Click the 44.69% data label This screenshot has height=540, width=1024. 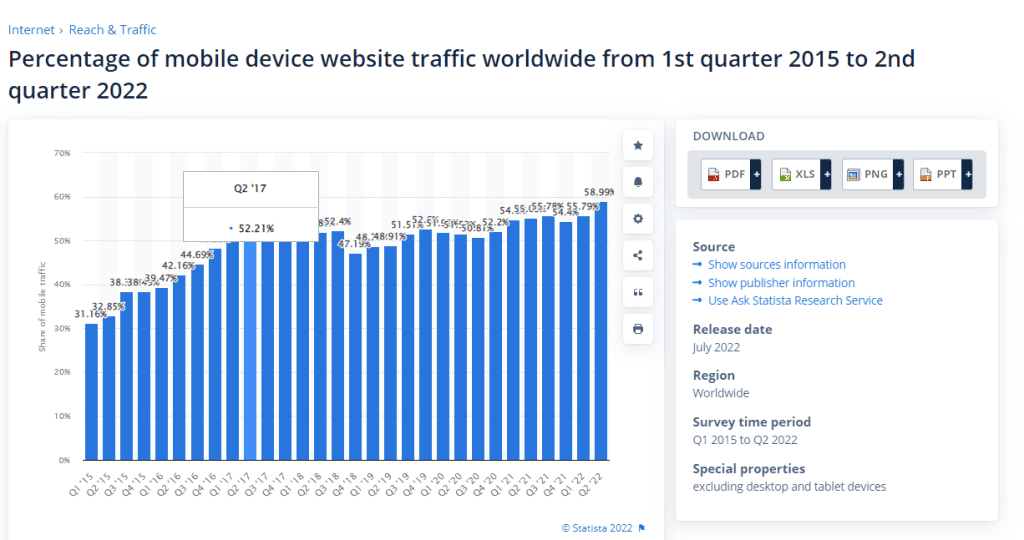point(197,255)
